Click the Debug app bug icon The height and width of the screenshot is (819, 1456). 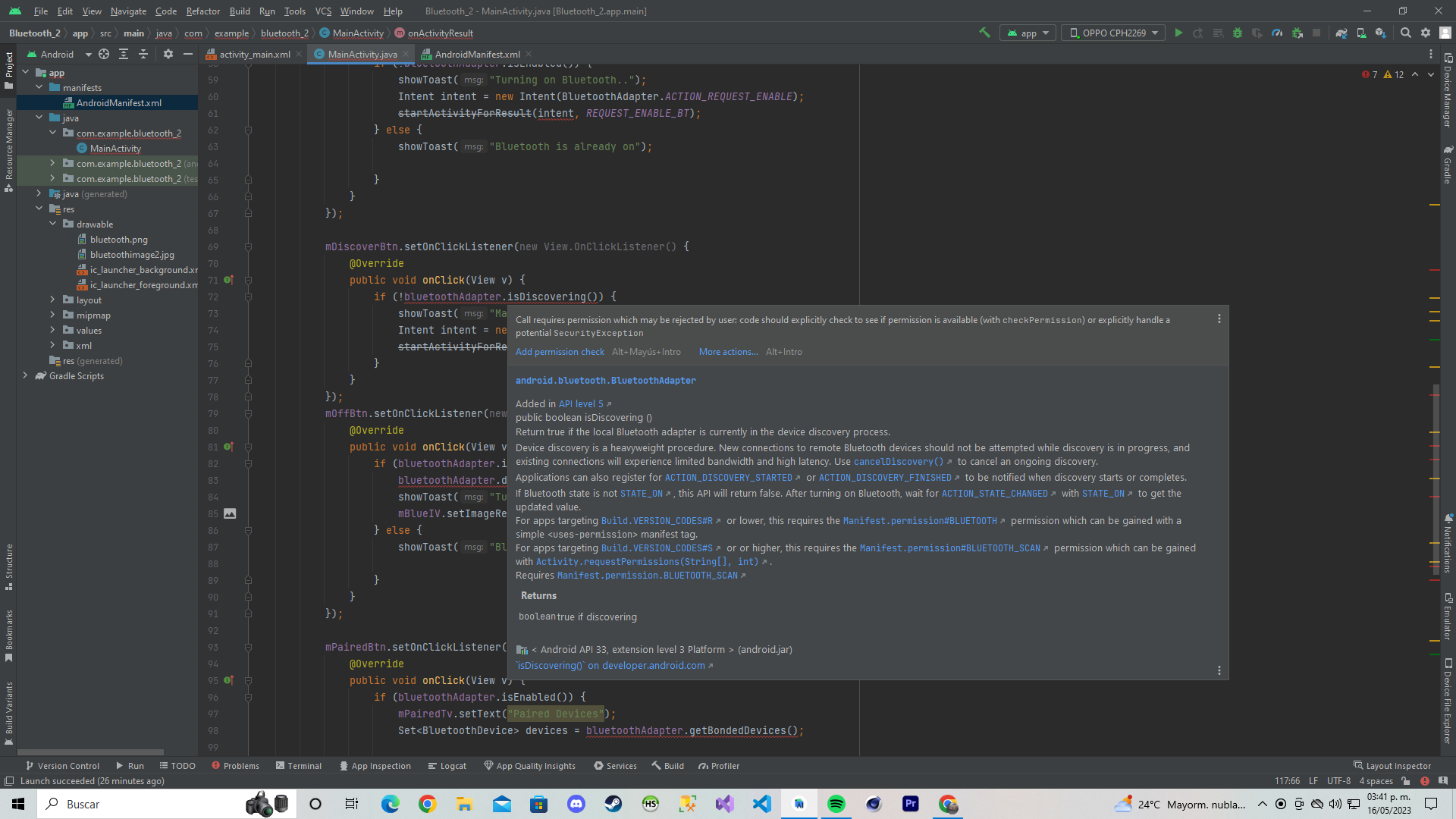click(1237, 34)
